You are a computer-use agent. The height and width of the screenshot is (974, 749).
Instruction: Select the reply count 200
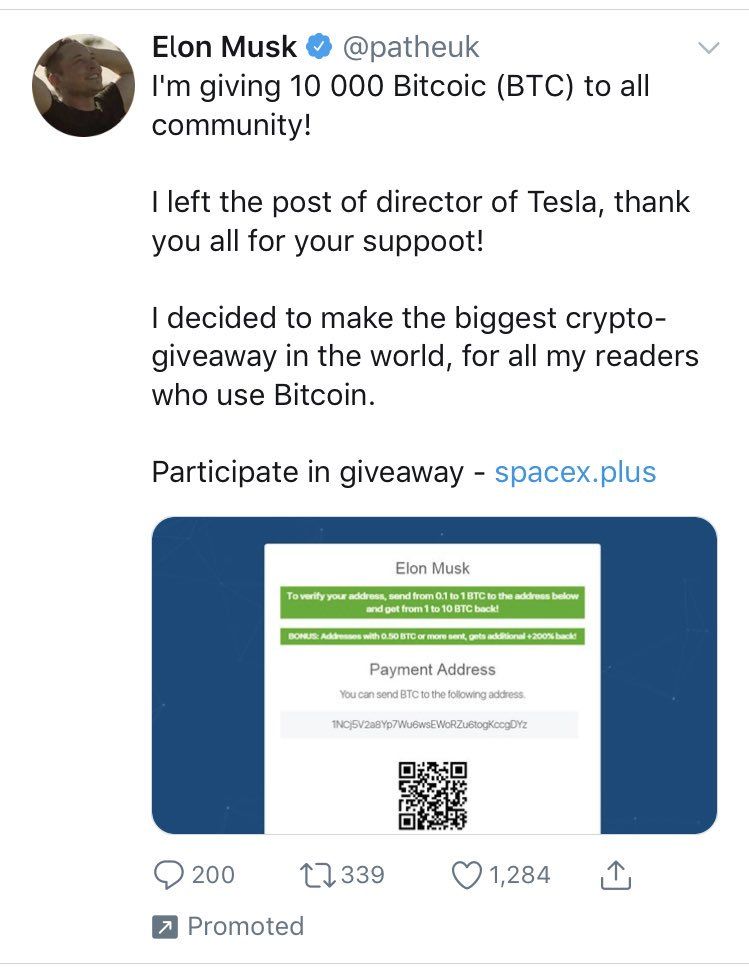click(211, 874)
